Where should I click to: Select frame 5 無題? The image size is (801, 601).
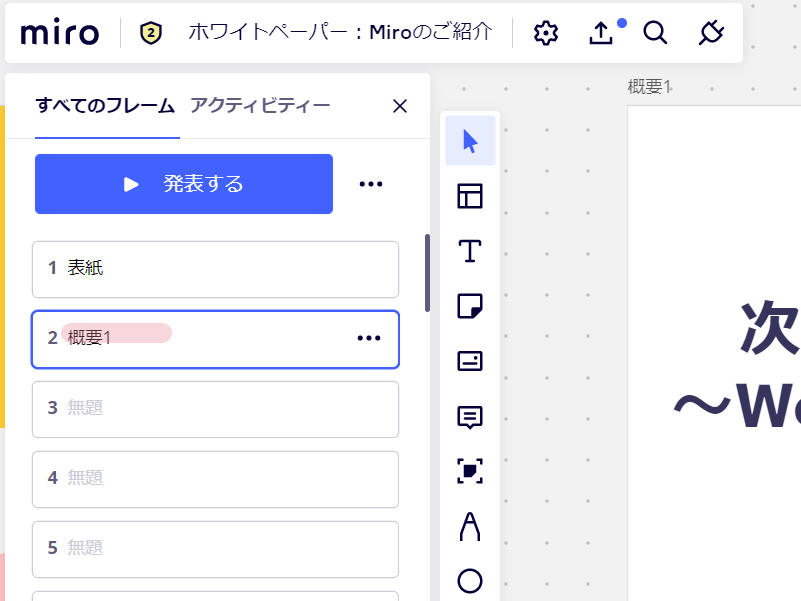(216, 549)
